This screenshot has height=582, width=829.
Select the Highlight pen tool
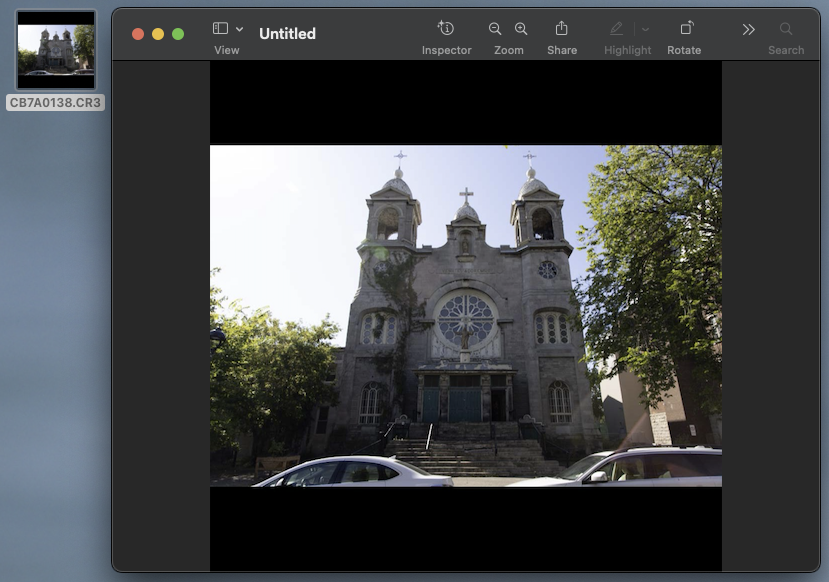(616, 29)
